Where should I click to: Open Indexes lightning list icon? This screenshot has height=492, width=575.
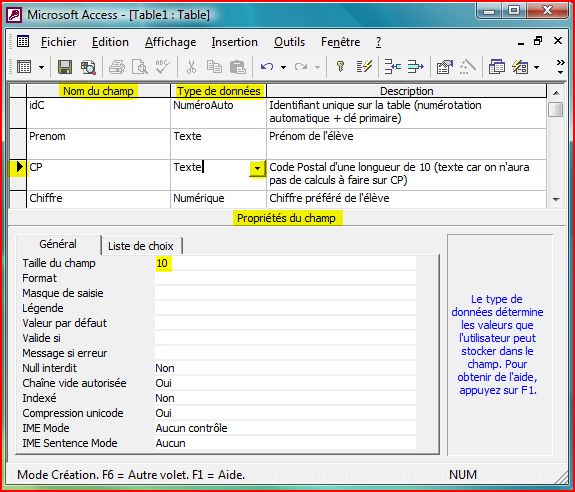click(x=364, y=67)
